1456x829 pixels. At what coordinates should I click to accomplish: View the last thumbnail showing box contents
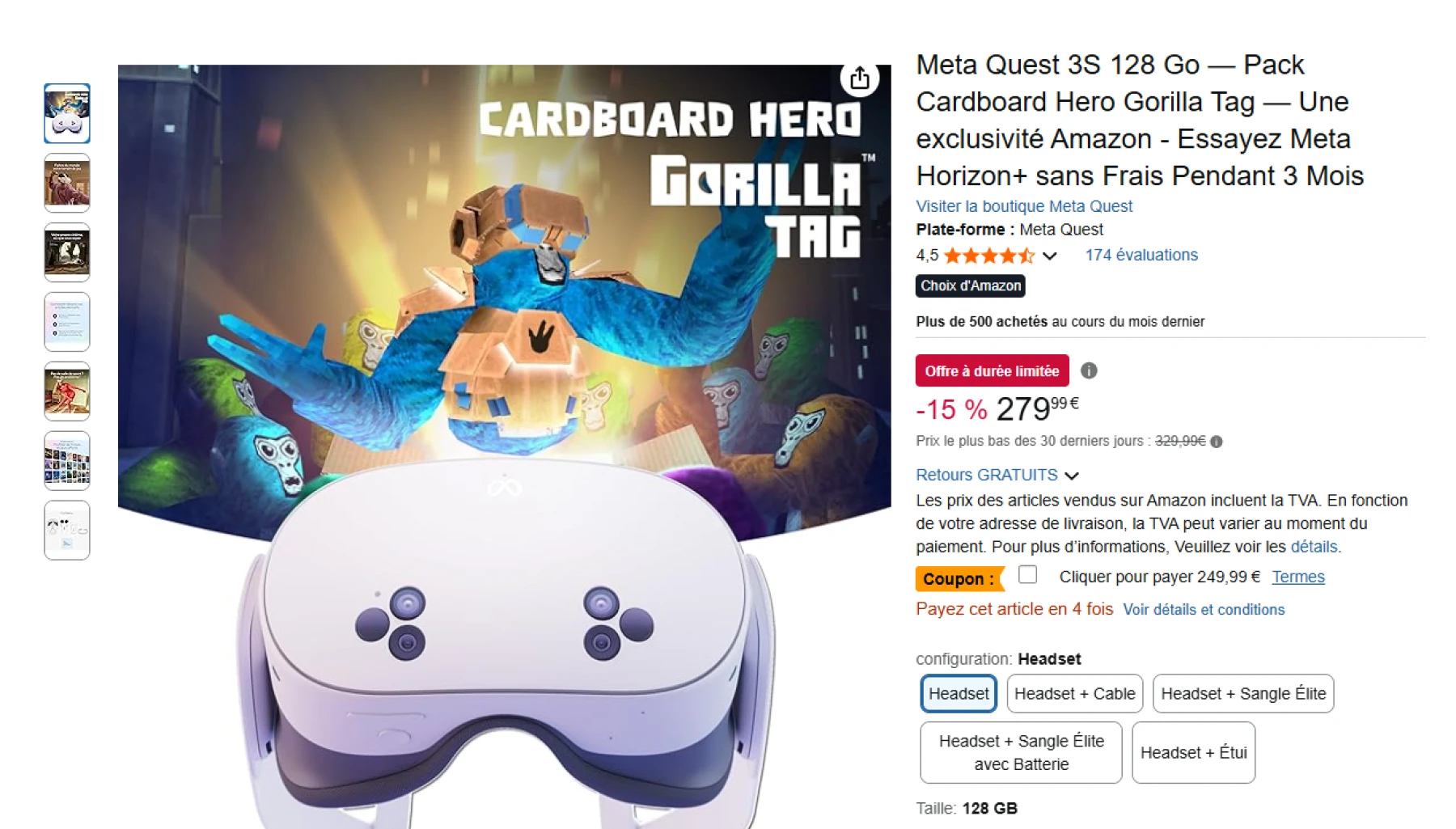click(x=67, y=531)
